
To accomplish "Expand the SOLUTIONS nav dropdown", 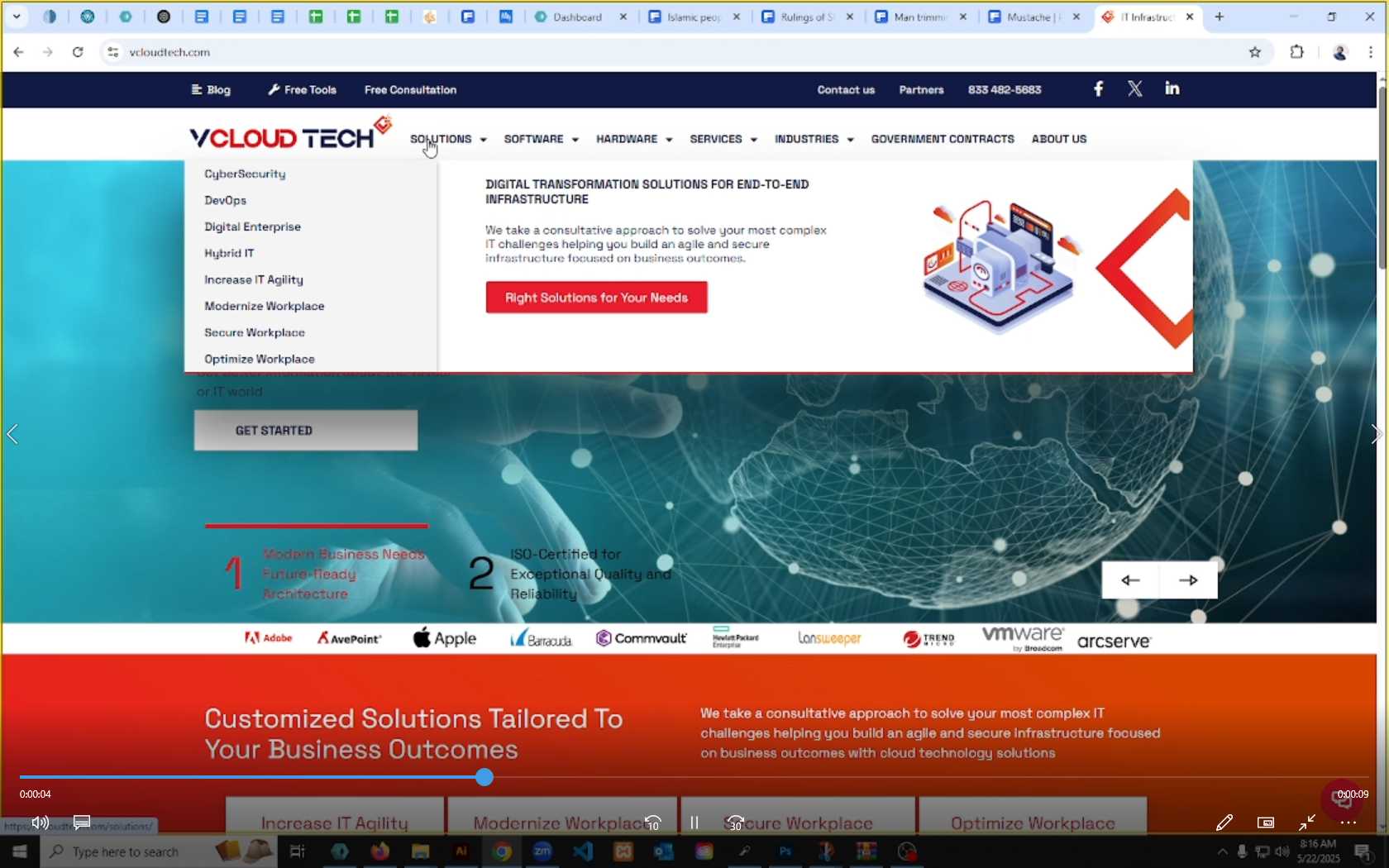I will pos(448,139).
